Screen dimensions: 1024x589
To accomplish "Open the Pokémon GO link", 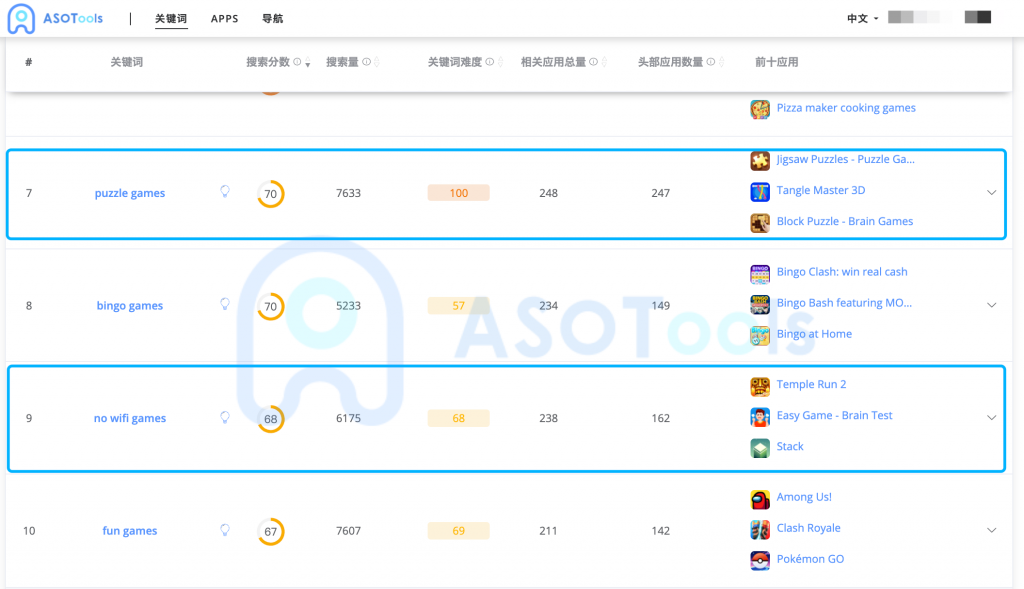I will tap(810, 559).
